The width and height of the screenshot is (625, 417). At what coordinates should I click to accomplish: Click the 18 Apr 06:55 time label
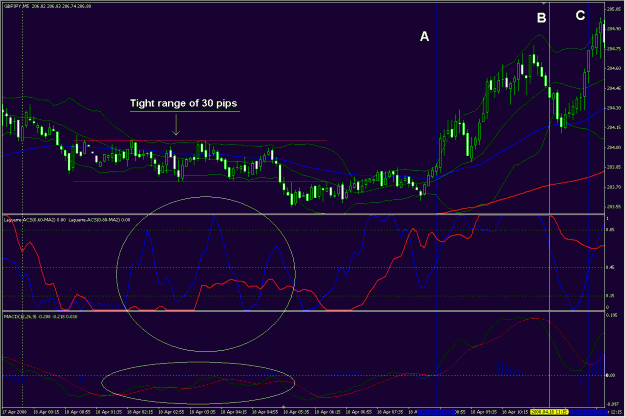[x=360, y=411]
